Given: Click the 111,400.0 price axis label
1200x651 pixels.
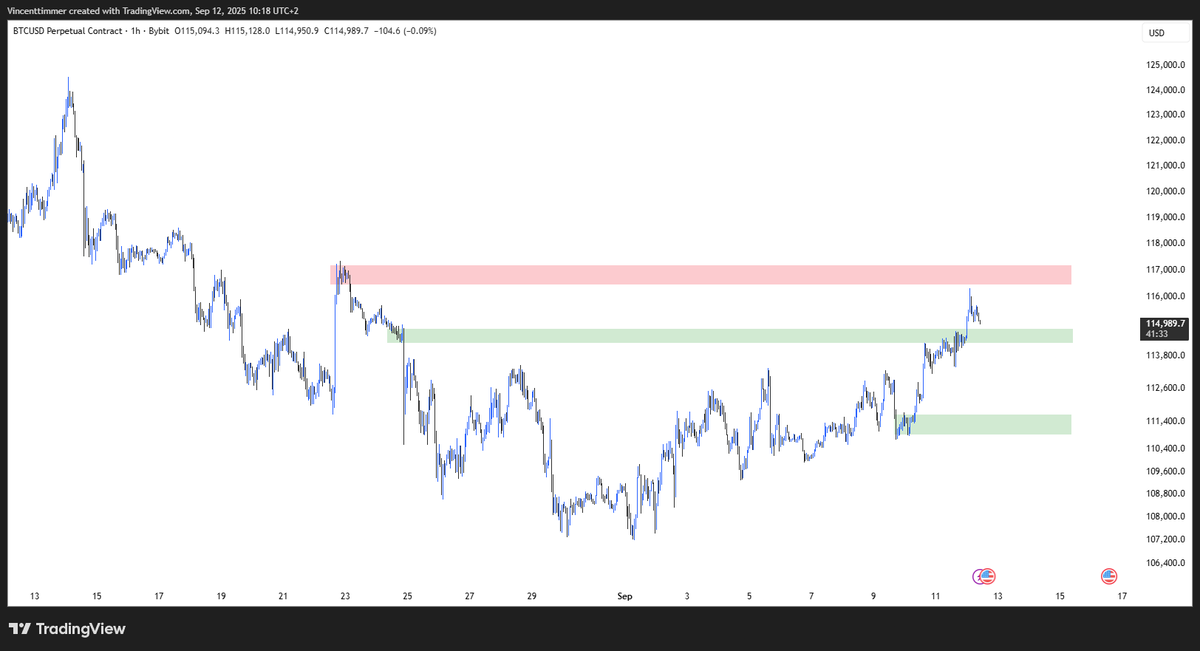Looking at the screenshot, I should tap(1167, 422).
